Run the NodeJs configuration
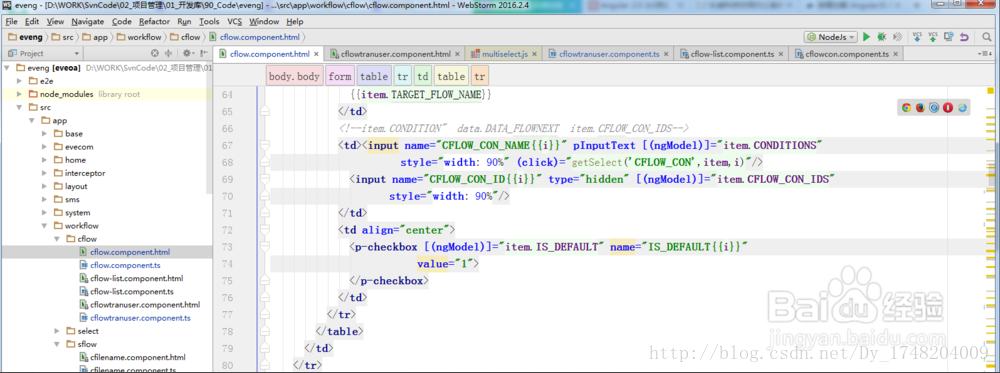Screen dimensions: 1000x373 coord(866,37)
